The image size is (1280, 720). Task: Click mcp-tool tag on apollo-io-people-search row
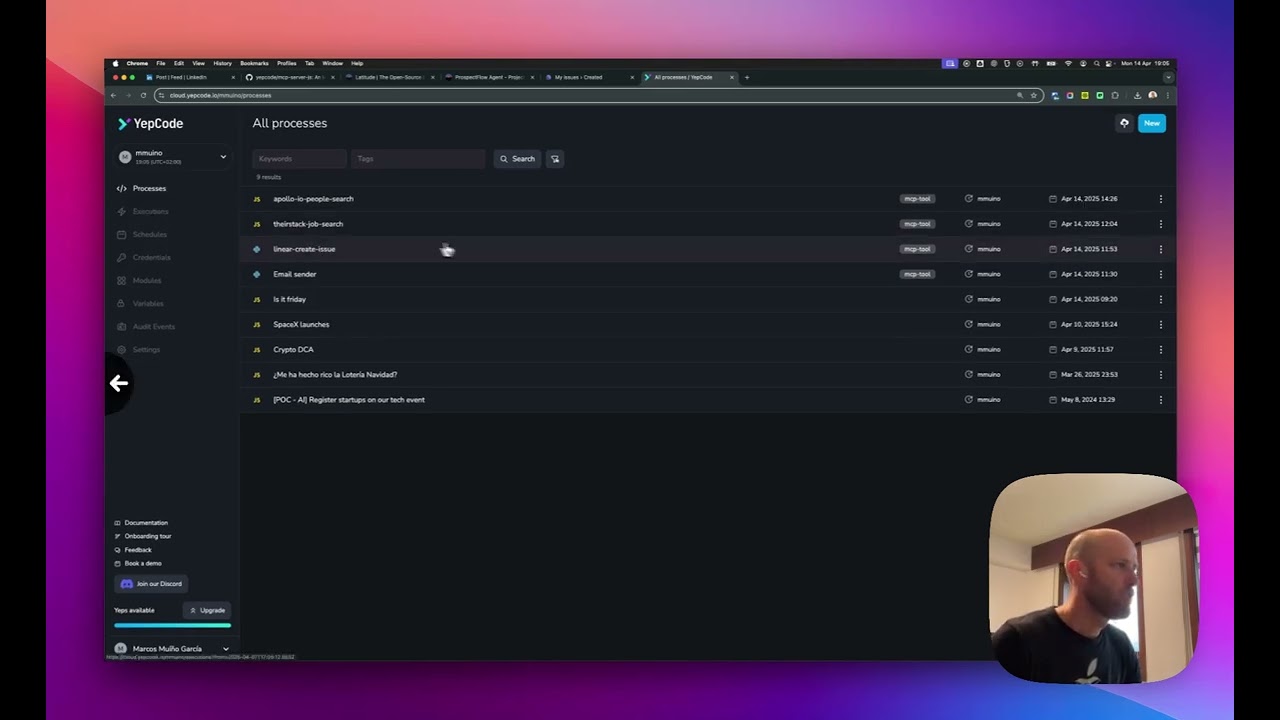[917, 199]
